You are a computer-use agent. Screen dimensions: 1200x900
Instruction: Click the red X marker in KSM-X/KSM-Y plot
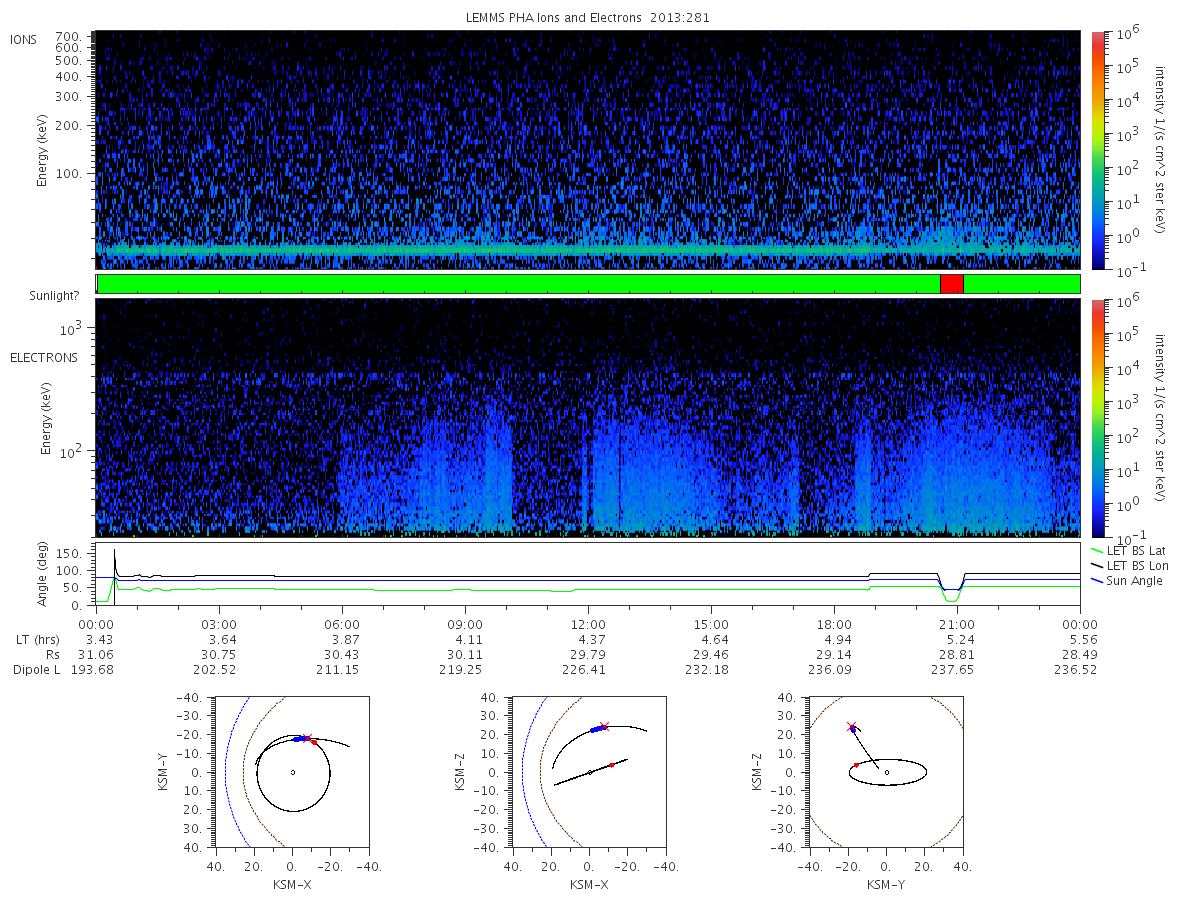[306, 738]
